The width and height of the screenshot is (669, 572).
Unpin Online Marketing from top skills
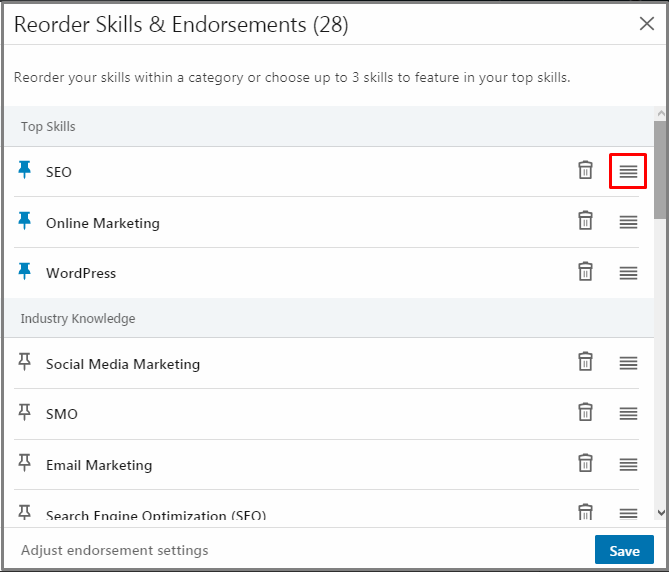pos(25,222)
